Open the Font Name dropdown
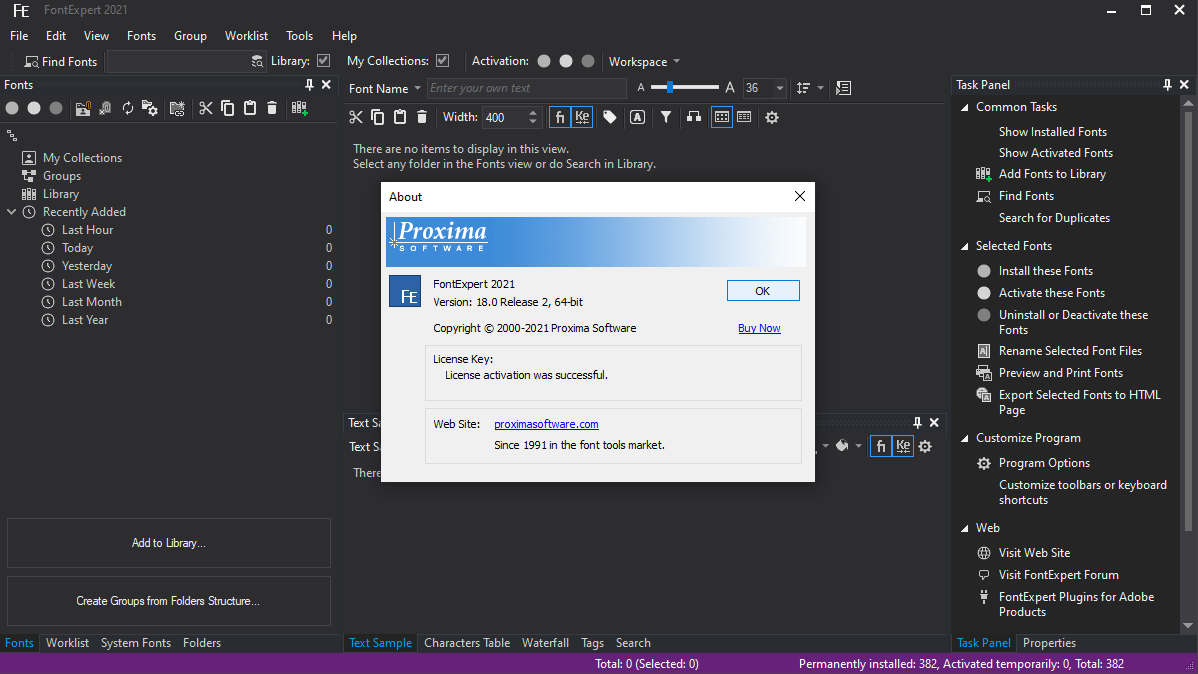1198x674 pixels. 384,89
